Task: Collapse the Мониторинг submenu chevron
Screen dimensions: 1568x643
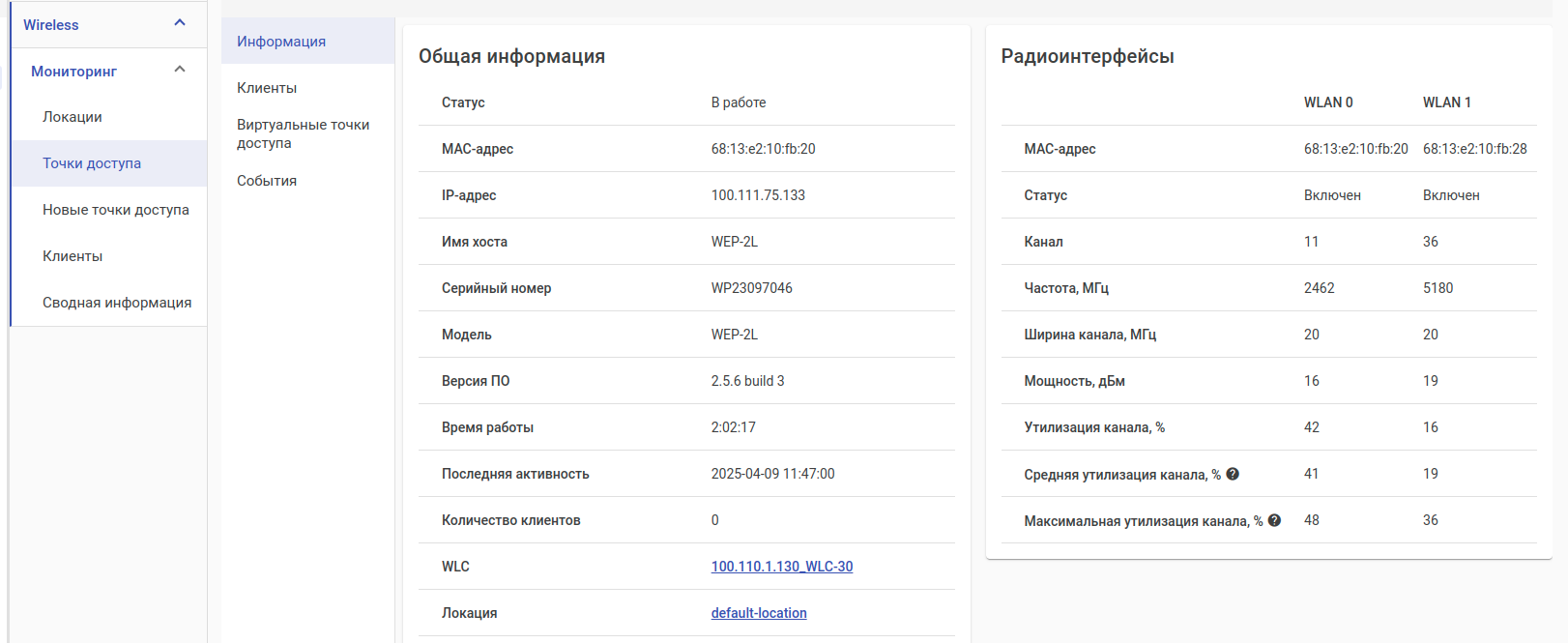Action: [180, 70]
